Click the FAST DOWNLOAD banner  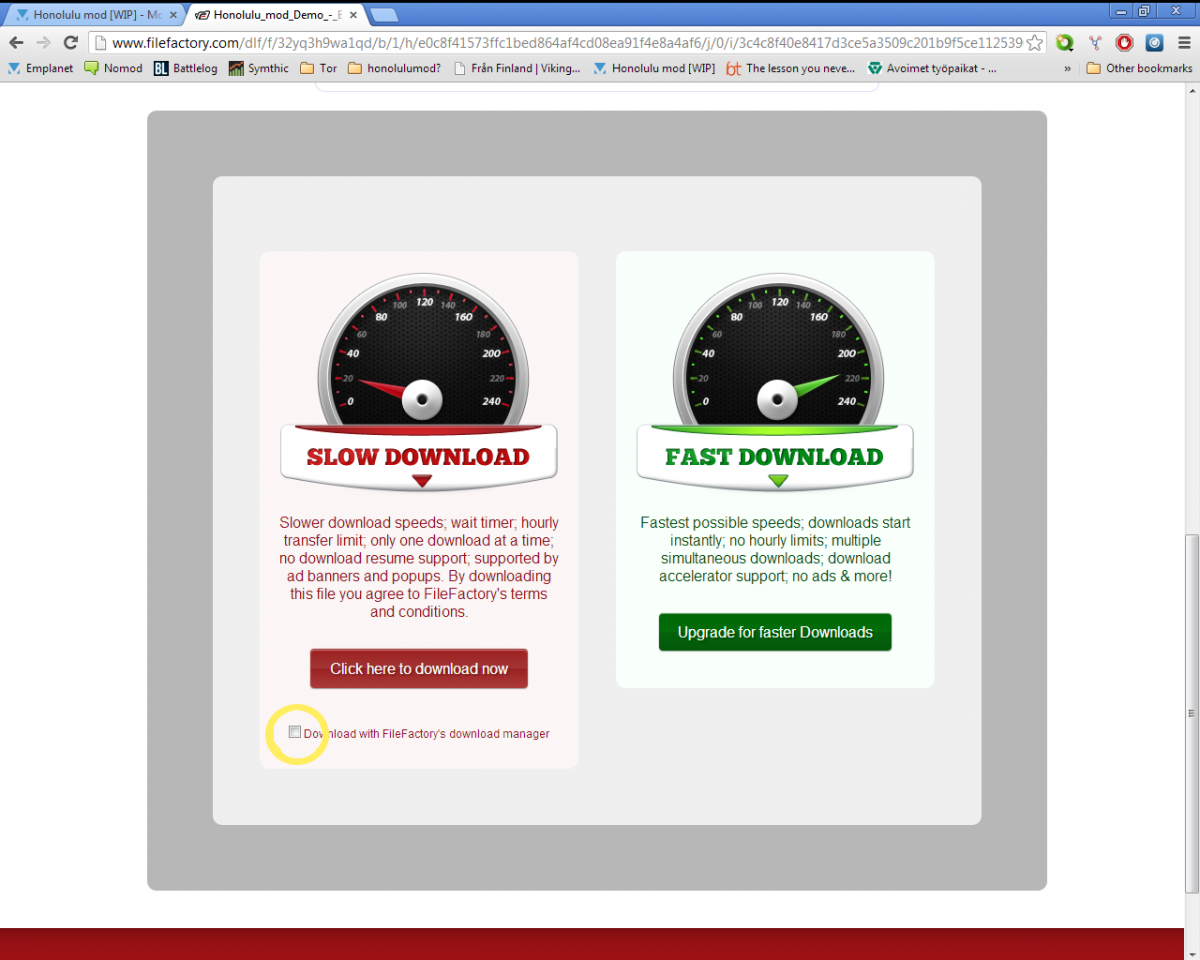pos(775,457)
